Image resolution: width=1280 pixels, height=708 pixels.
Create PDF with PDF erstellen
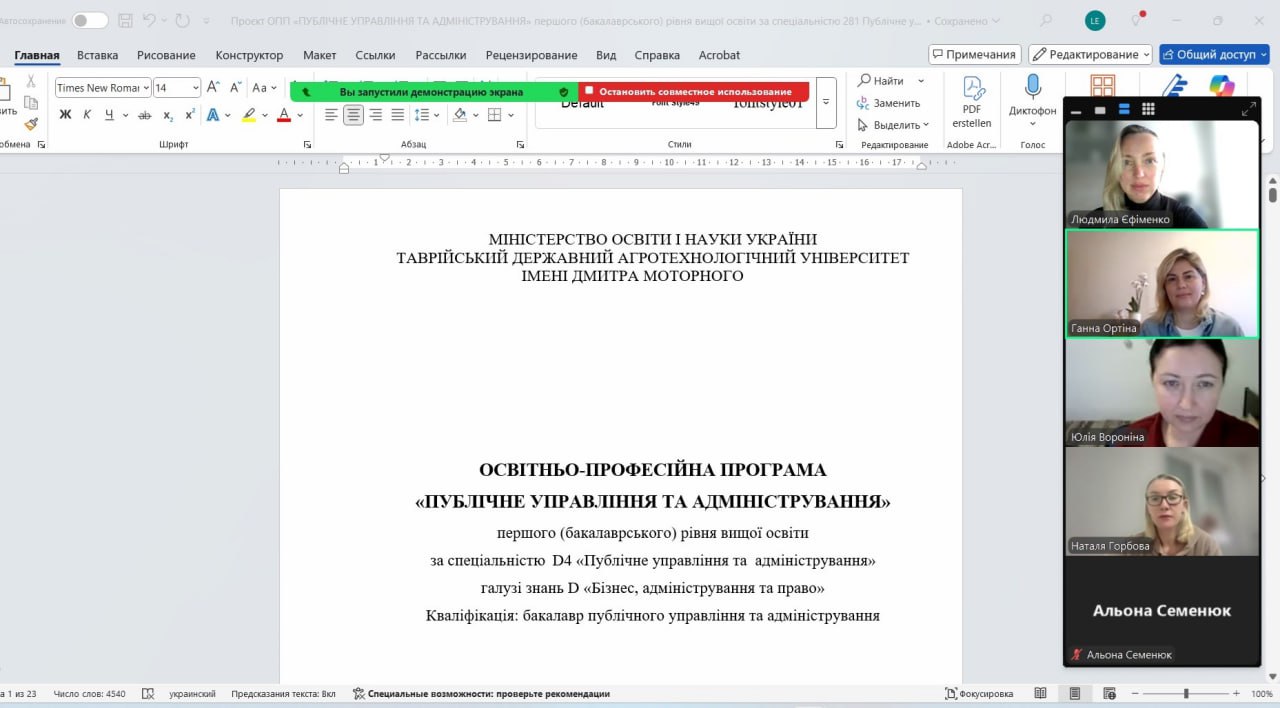[x=972, y=102]
